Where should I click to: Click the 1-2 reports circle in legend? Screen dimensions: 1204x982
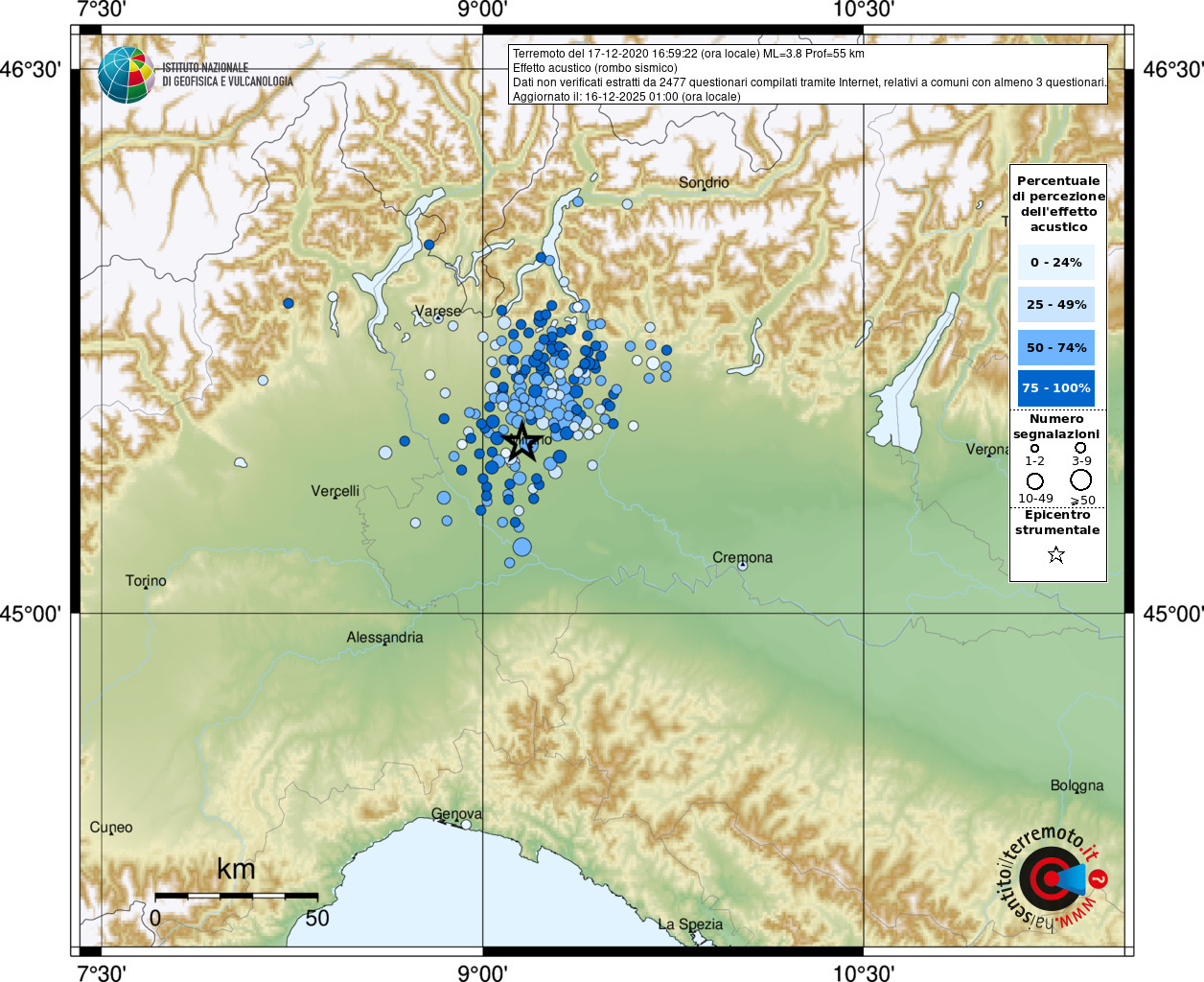point(1034,448)
